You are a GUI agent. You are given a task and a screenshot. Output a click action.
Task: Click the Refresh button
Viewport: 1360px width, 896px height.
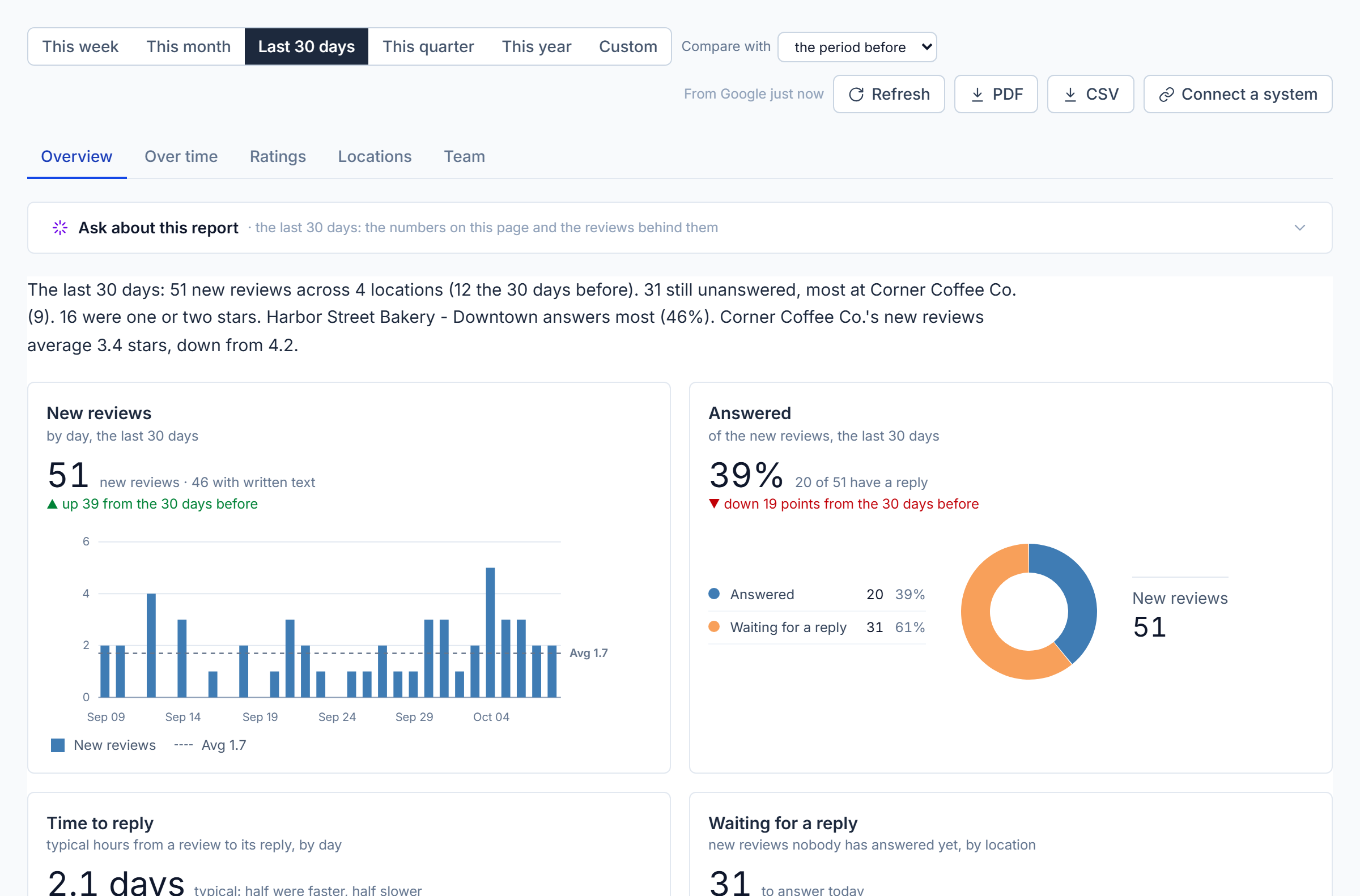(x=889, y=94)
